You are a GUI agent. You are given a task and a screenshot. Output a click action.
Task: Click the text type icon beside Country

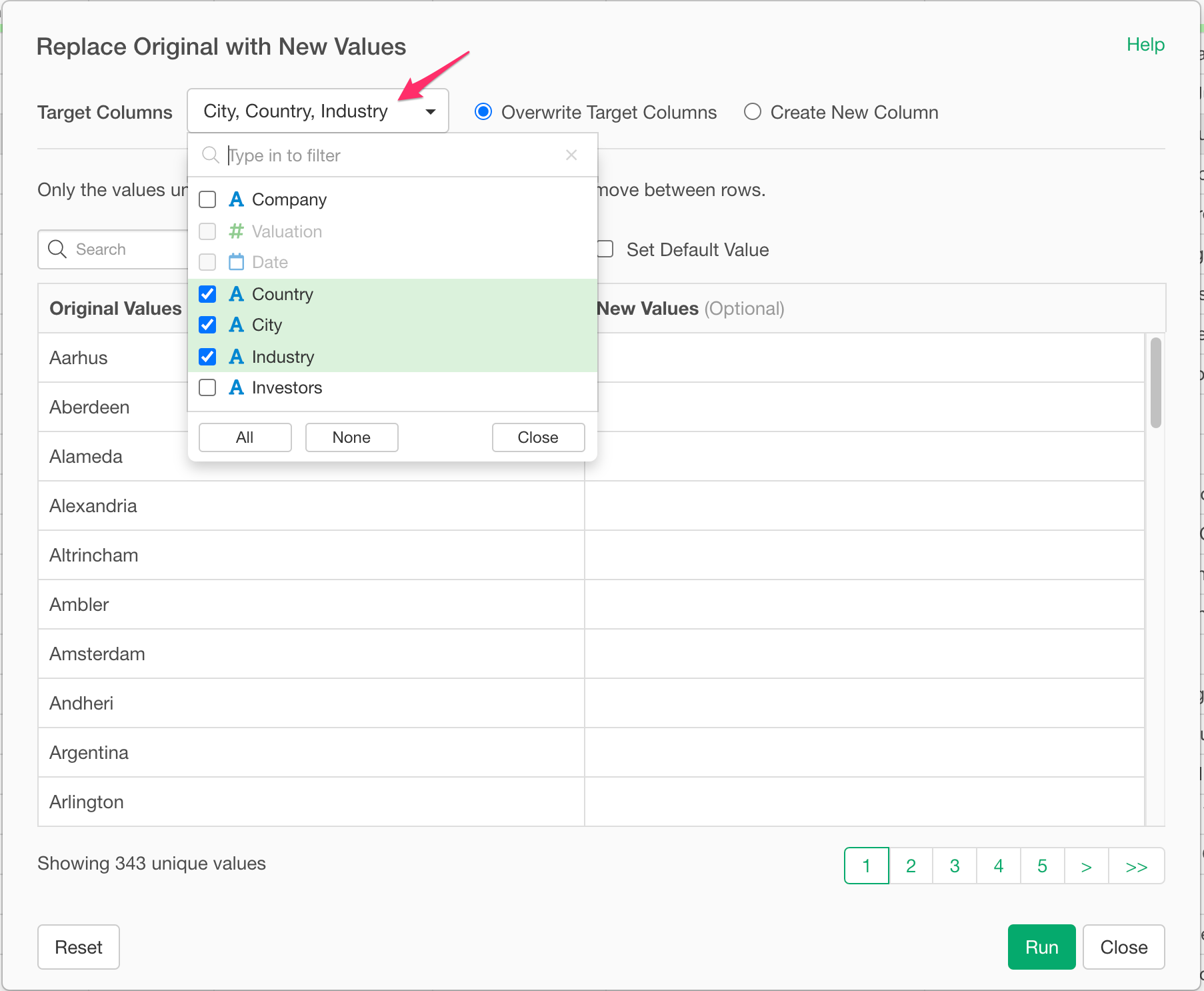pos(236,294)
